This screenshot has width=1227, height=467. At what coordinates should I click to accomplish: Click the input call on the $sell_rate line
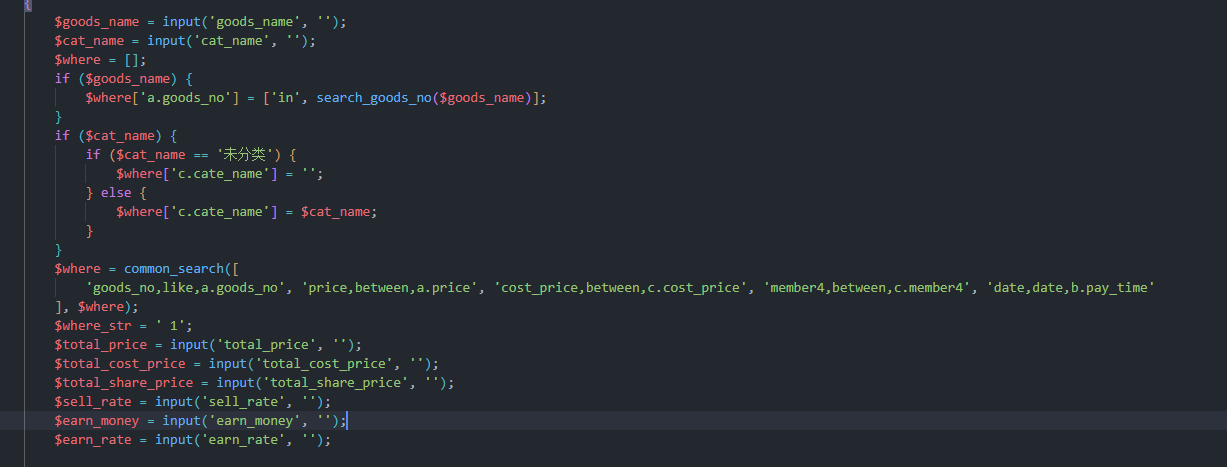[174, 402]
